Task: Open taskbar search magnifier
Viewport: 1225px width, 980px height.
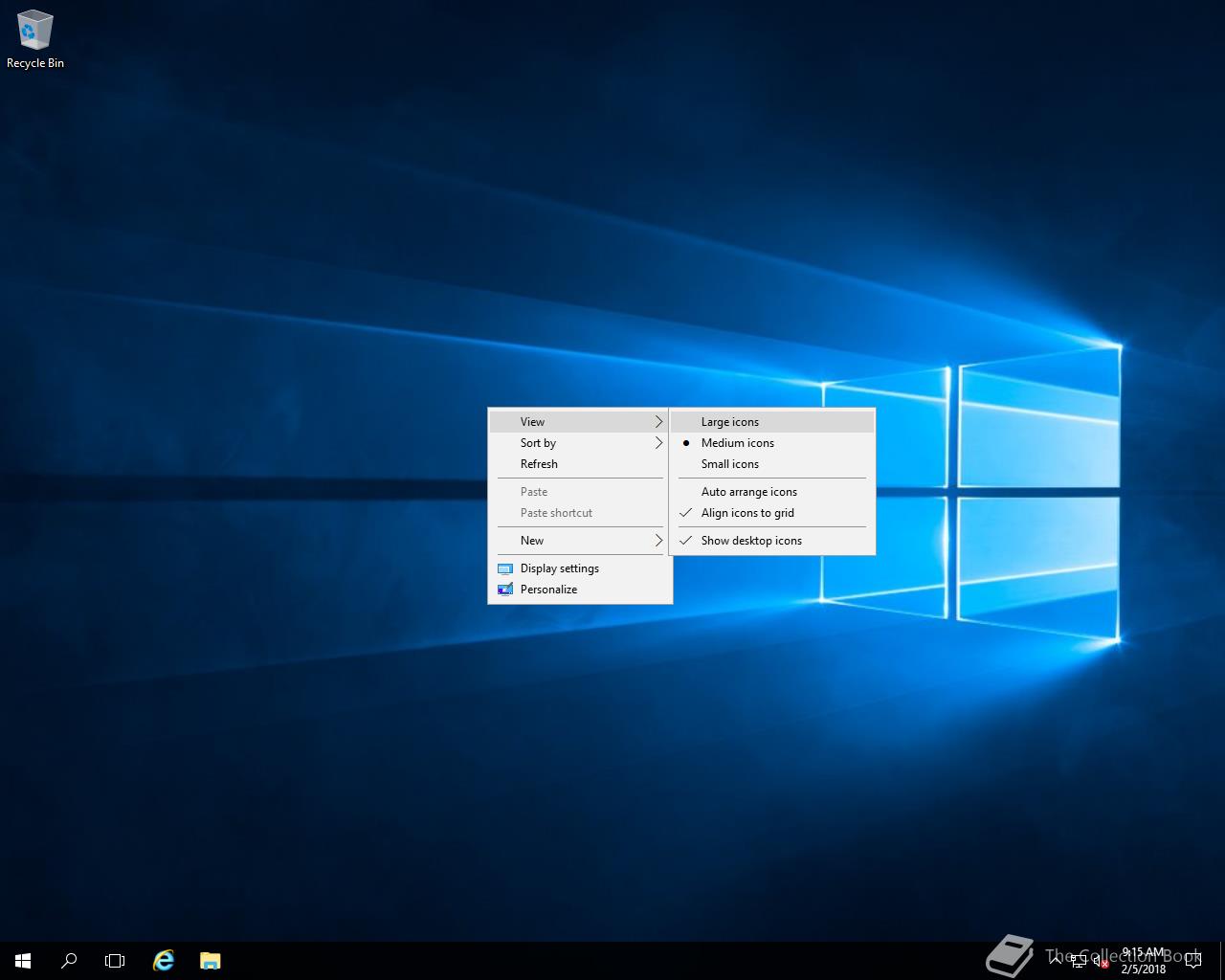Action: [69, 961]
